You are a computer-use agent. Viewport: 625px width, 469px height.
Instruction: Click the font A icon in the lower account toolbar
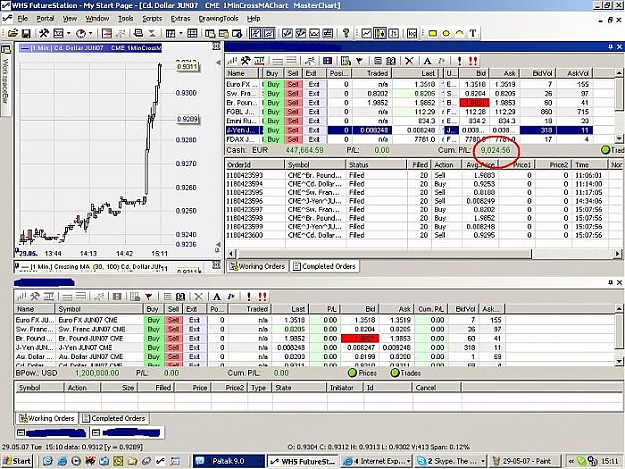[x=217, y=296]
